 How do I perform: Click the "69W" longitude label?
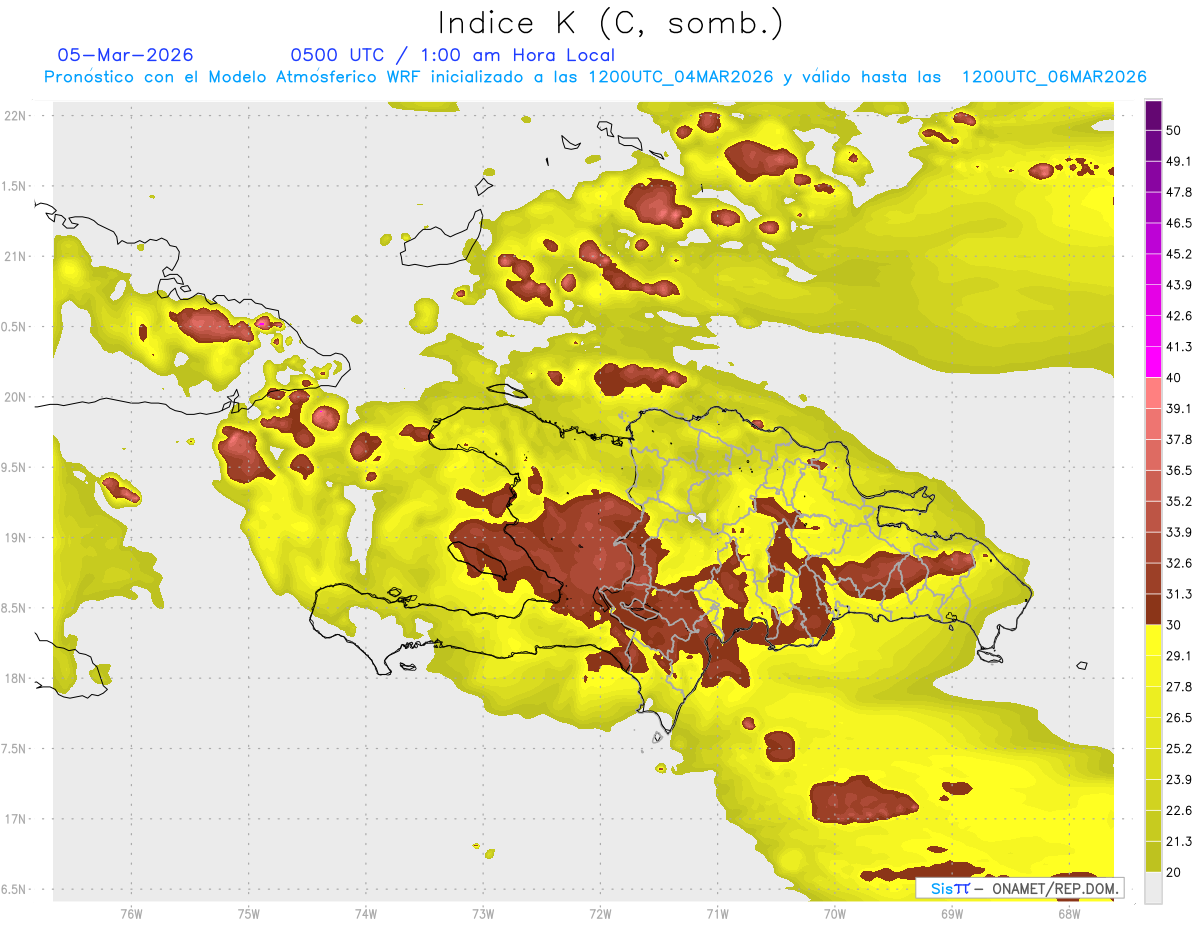(952, 914)
